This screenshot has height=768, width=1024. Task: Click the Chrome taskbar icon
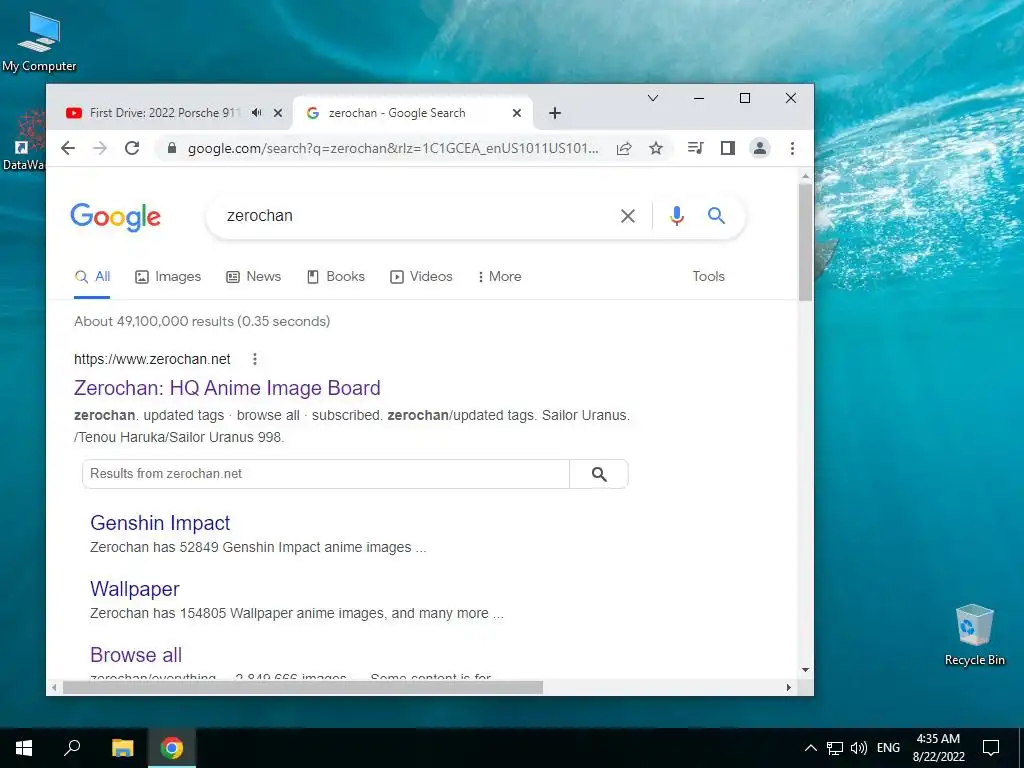coord(172,748)
